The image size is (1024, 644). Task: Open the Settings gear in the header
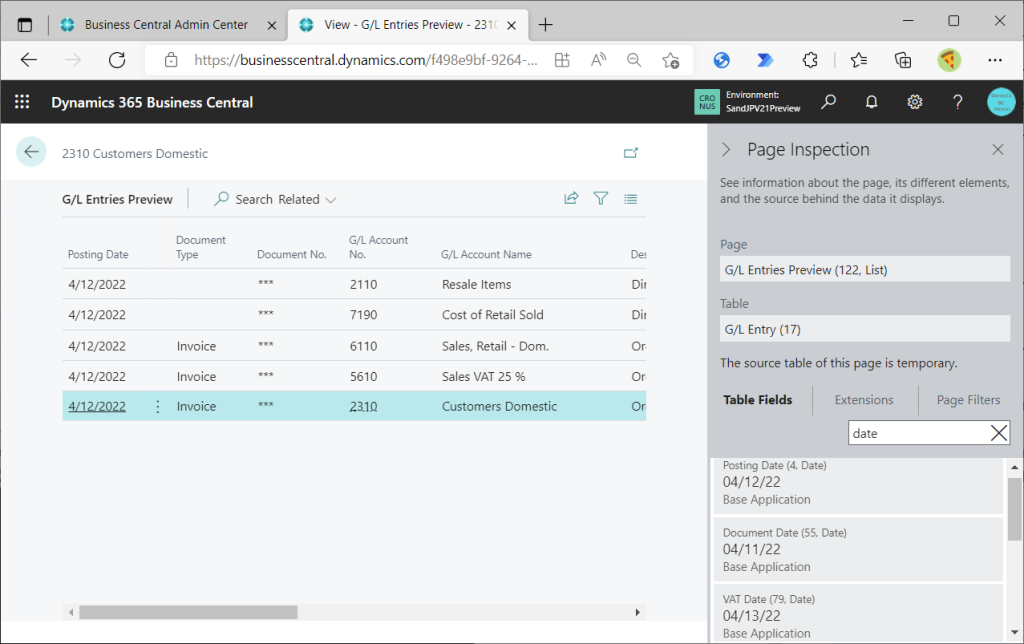[914, 102]
